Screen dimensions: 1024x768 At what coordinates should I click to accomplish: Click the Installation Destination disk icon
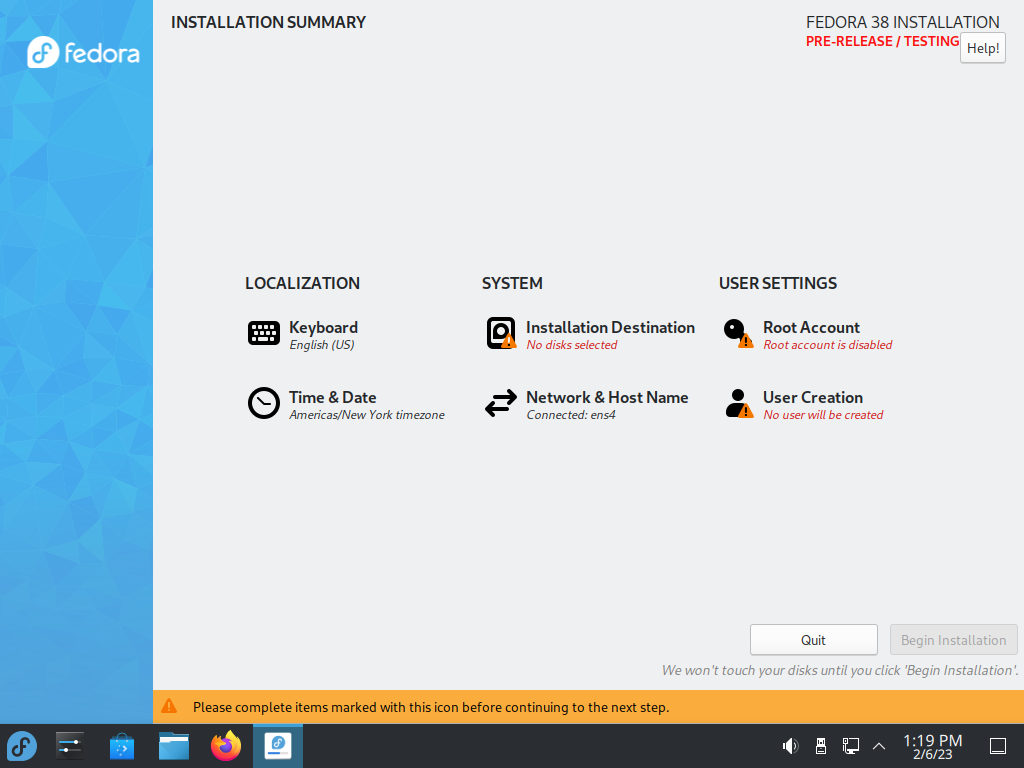[x=501, y=333]
